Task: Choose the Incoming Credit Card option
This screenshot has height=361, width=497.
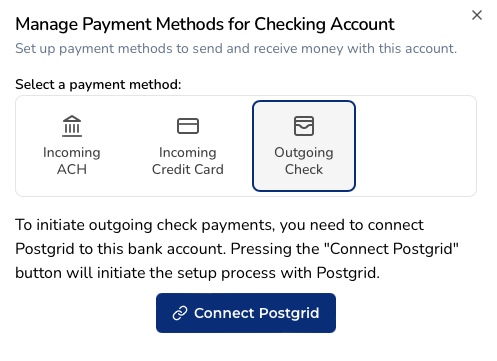Action: (x=188, y=146)
